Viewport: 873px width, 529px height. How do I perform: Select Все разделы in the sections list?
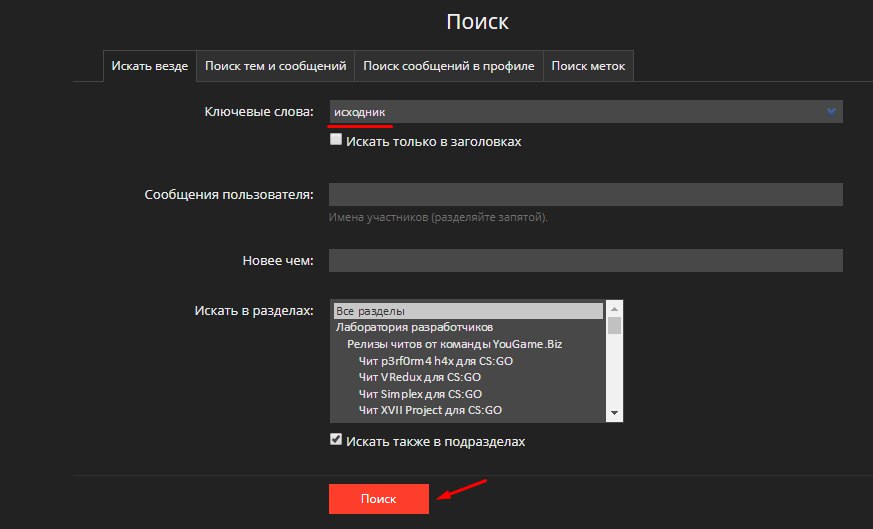point(468,311)
